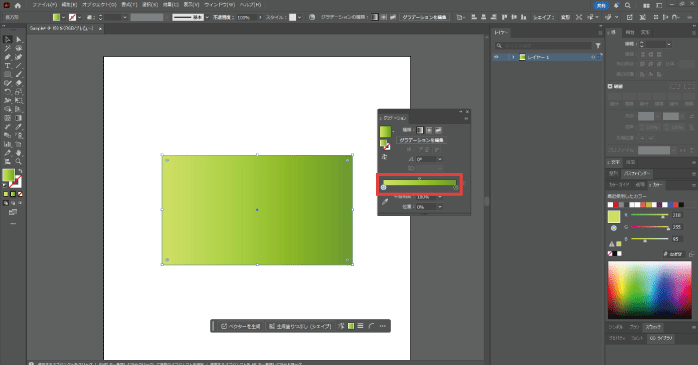The image size is (698, 365).
Task: Open the ヘルプ menu
Action: (x=251, y=5)
